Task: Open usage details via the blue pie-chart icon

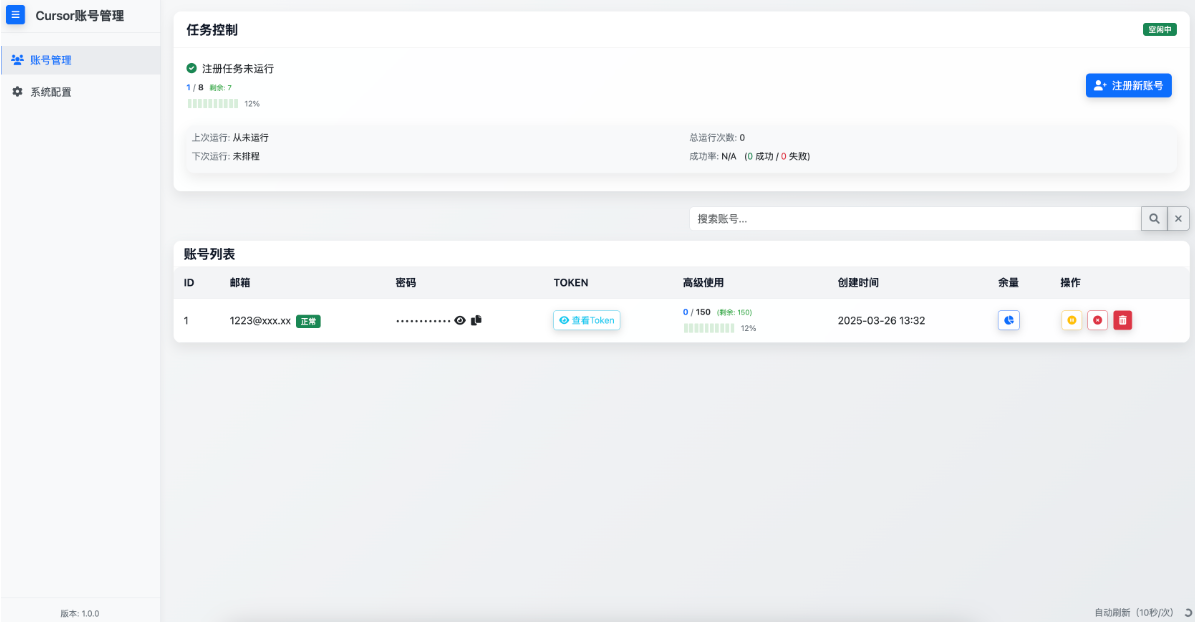Action: [1008, 320]
